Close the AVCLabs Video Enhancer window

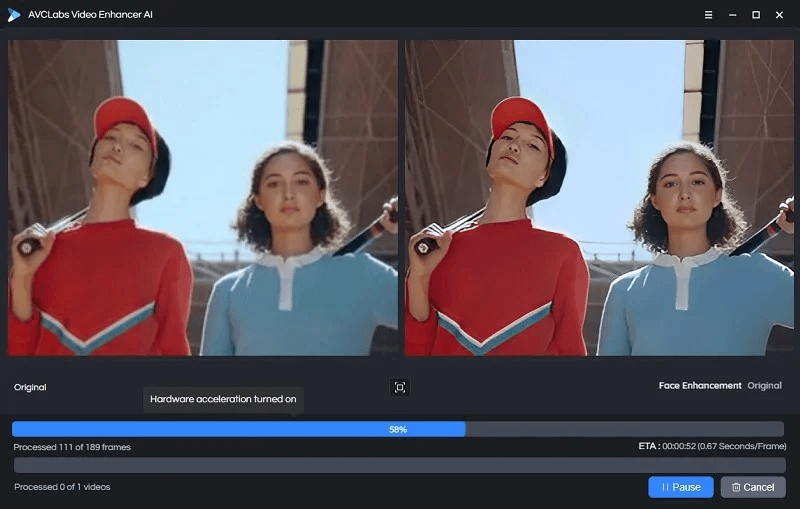coord(780,15)
